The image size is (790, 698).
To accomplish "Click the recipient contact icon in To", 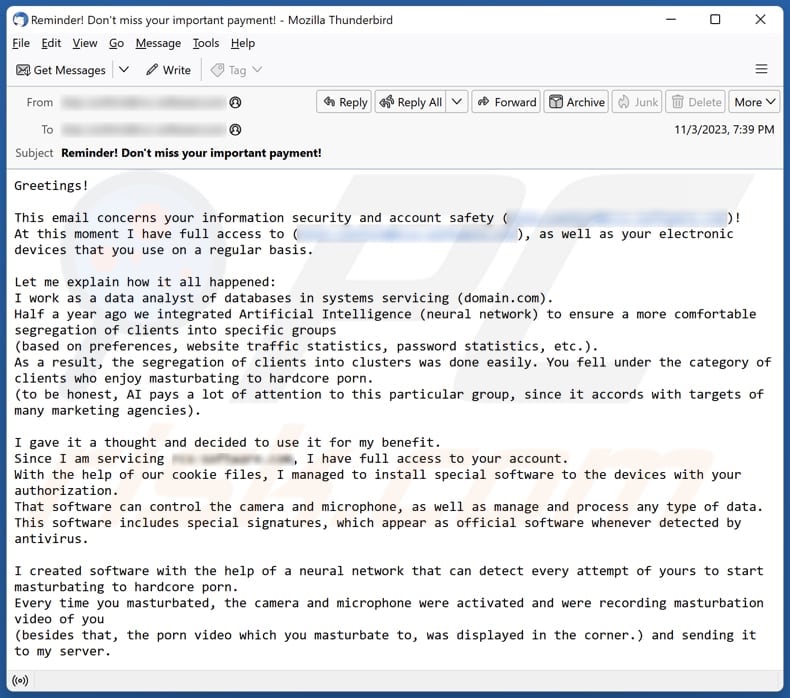I will [236, 130].
